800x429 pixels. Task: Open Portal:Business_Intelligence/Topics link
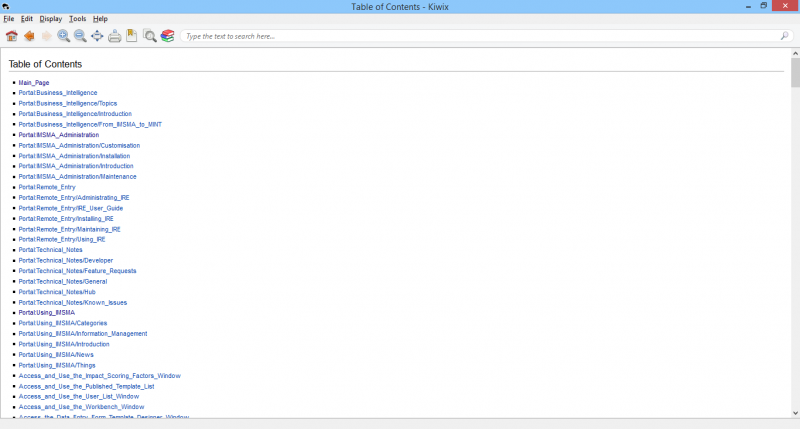click(x=67, y=104)
